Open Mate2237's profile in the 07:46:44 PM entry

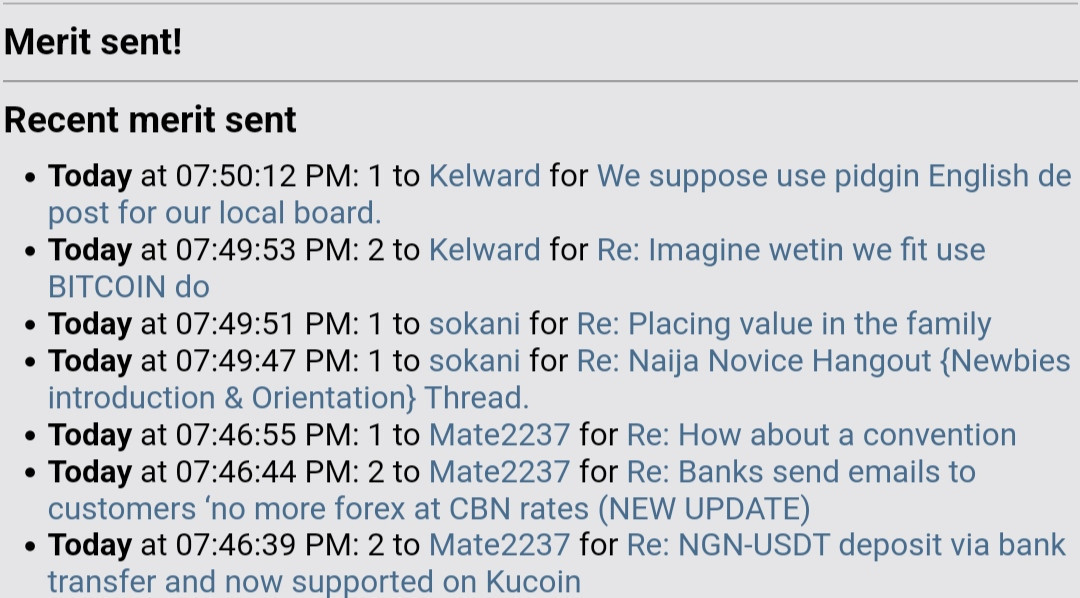point(499,473)
